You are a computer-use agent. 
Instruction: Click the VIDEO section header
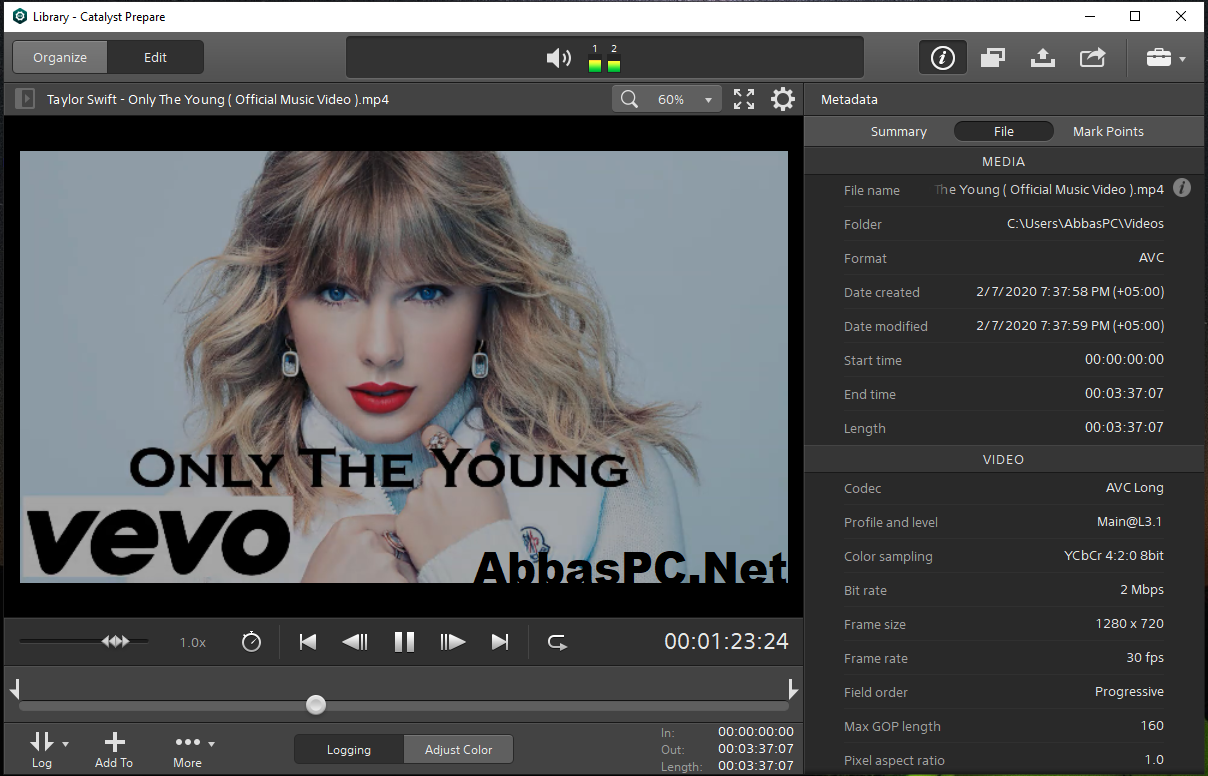click(x=1003, y=459)
